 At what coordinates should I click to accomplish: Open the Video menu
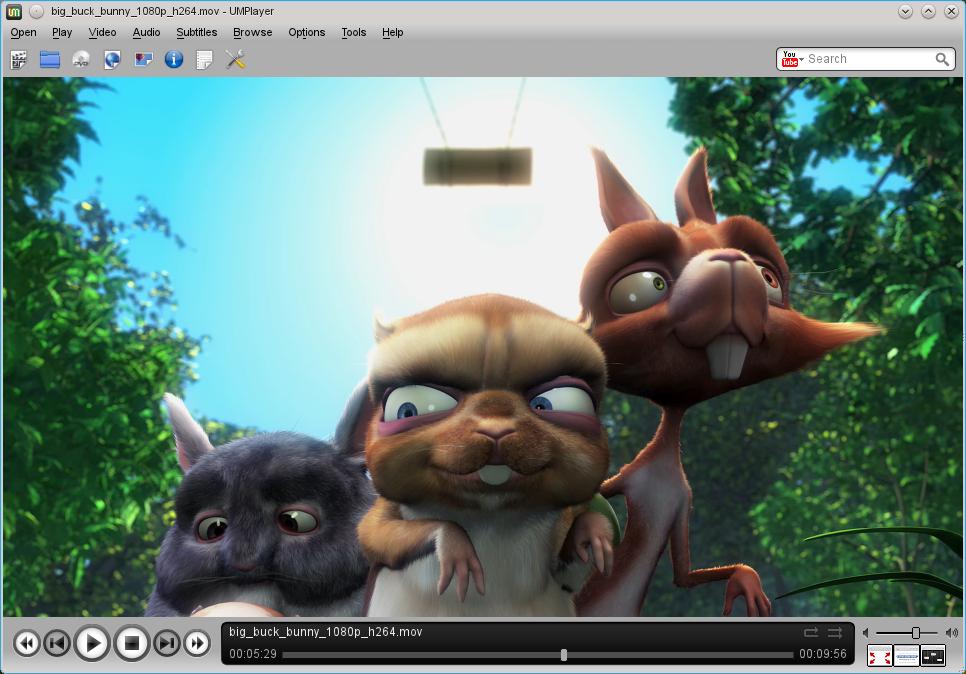point(102,33)
